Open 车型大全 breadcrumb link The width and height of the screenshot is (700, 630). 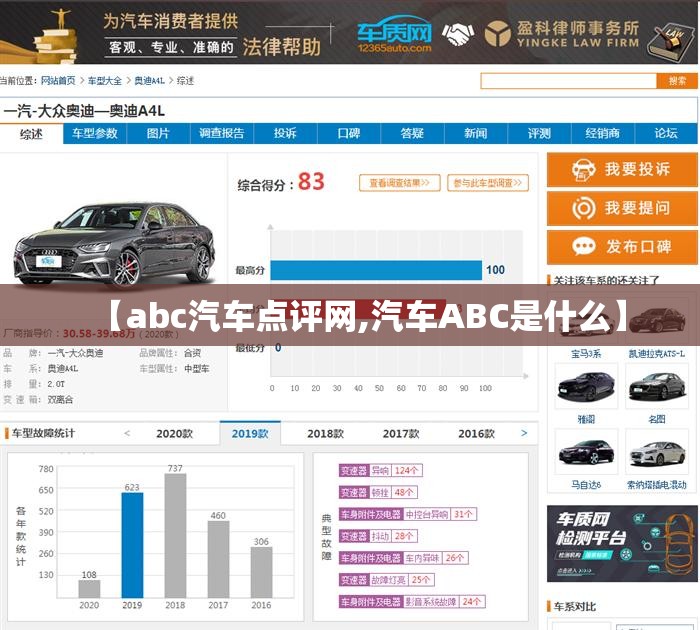(x=104, y=81)
